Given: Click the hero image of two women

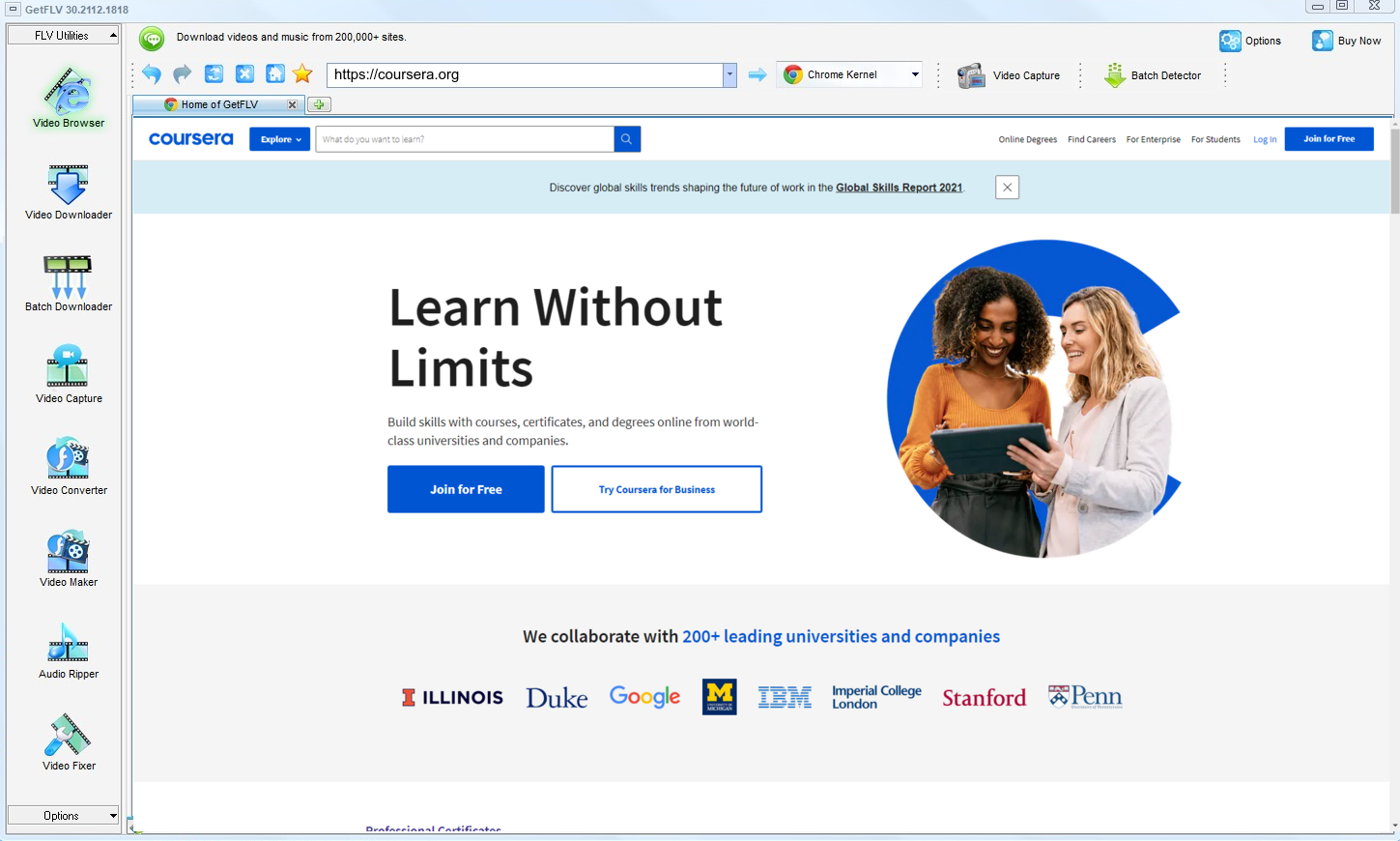Looking at the screenshot, I should [1034, 398].
